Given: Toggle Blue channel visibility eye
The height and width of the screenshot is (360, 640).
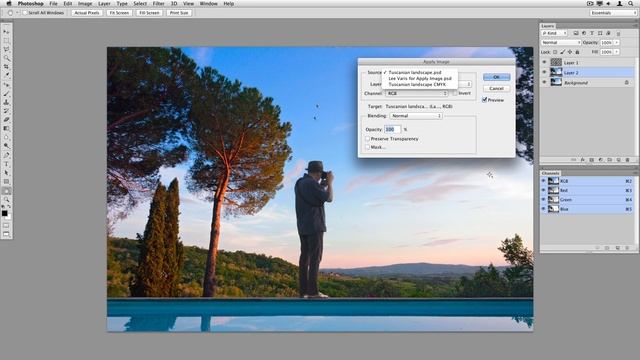Looking at the screenshot, I should (543, 209).
